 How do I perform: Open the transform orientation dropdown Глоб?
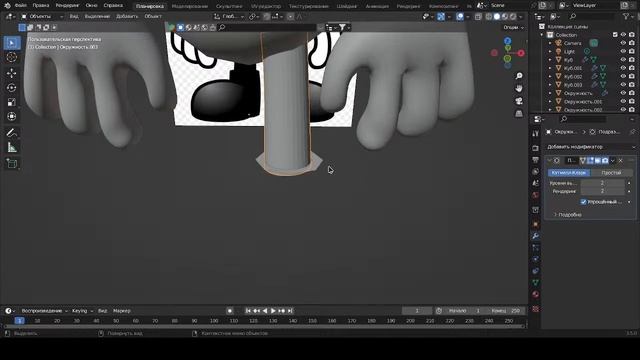click(x=229, y=17)
